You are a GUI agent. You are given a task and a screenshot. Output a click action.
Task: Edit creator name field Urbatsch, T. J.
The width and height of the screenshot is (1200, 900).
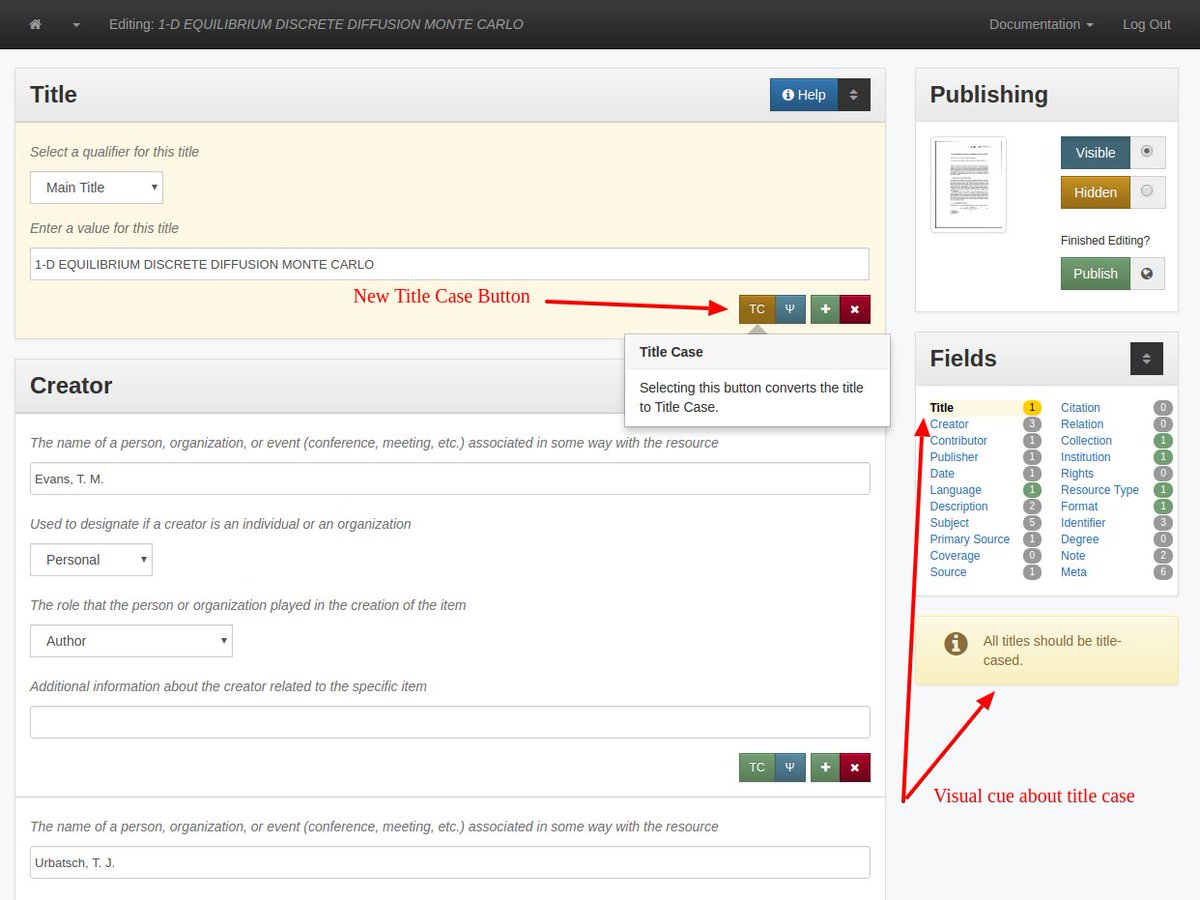pyautogui.click(x=450, y=862)
